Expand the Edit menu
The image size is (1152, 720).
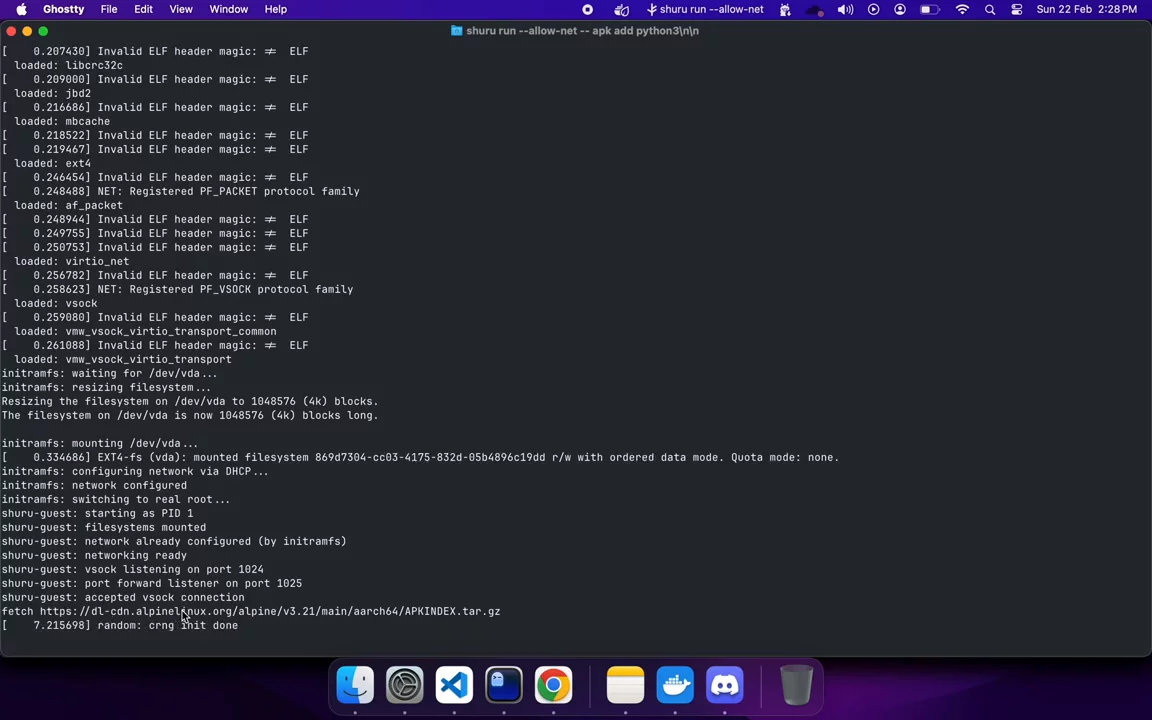pyautogui.click(x=143, y=9)
